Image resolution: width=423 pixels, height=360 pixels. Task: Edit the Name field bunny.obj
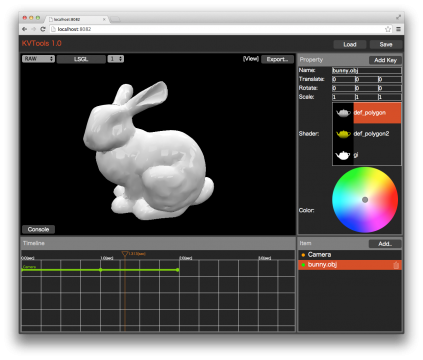pos(367,70)
